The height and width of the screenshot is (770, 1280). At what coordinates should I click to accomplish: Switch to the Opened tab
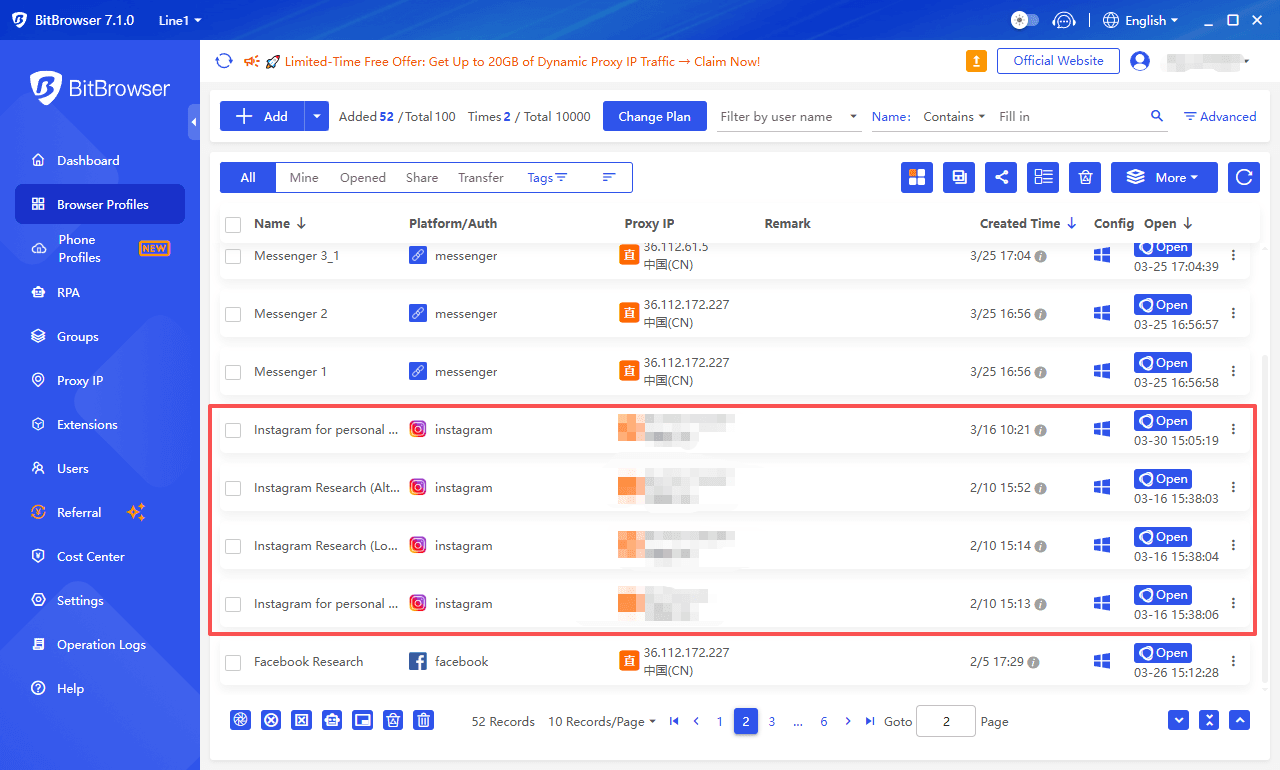[362, 177]
